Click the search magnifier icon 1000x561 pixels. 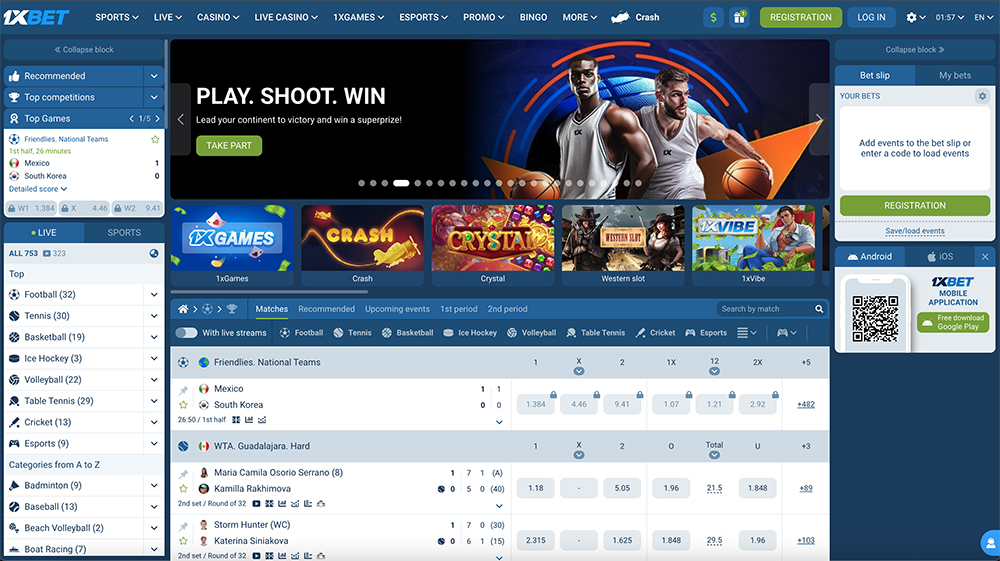coord(819,309)
